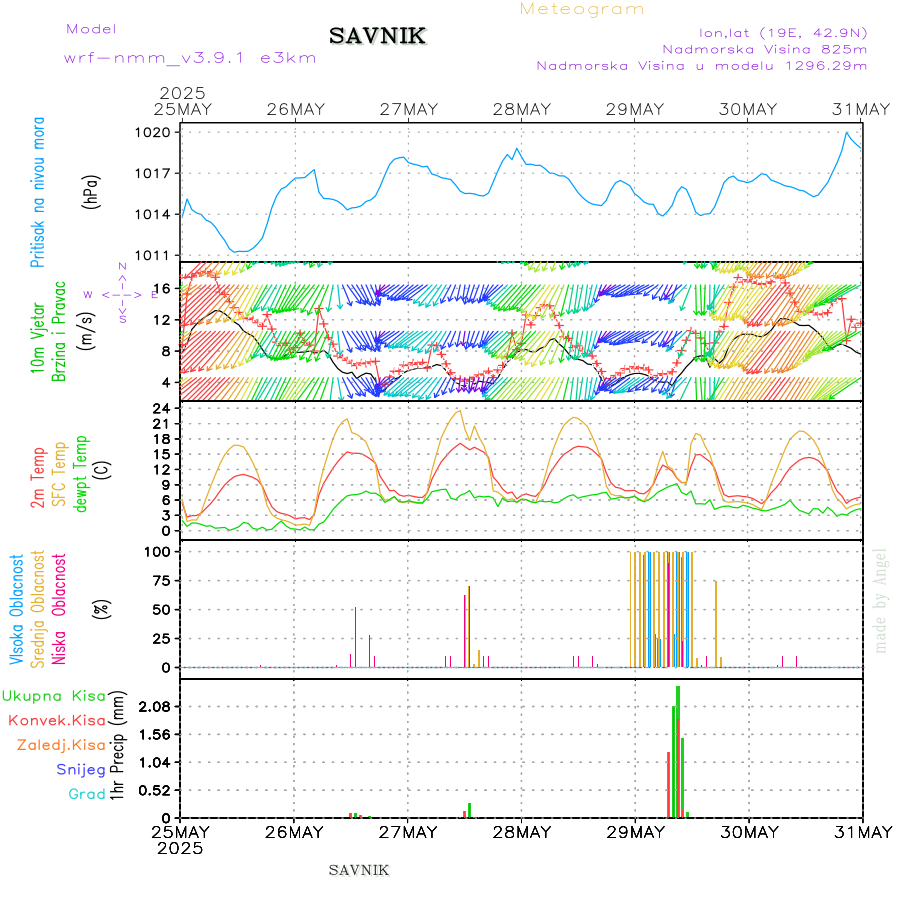Viewport: 900px width, 900px height.
Task: Click the Pritisak na nivou mora axis label
Action: coord(38,194)
